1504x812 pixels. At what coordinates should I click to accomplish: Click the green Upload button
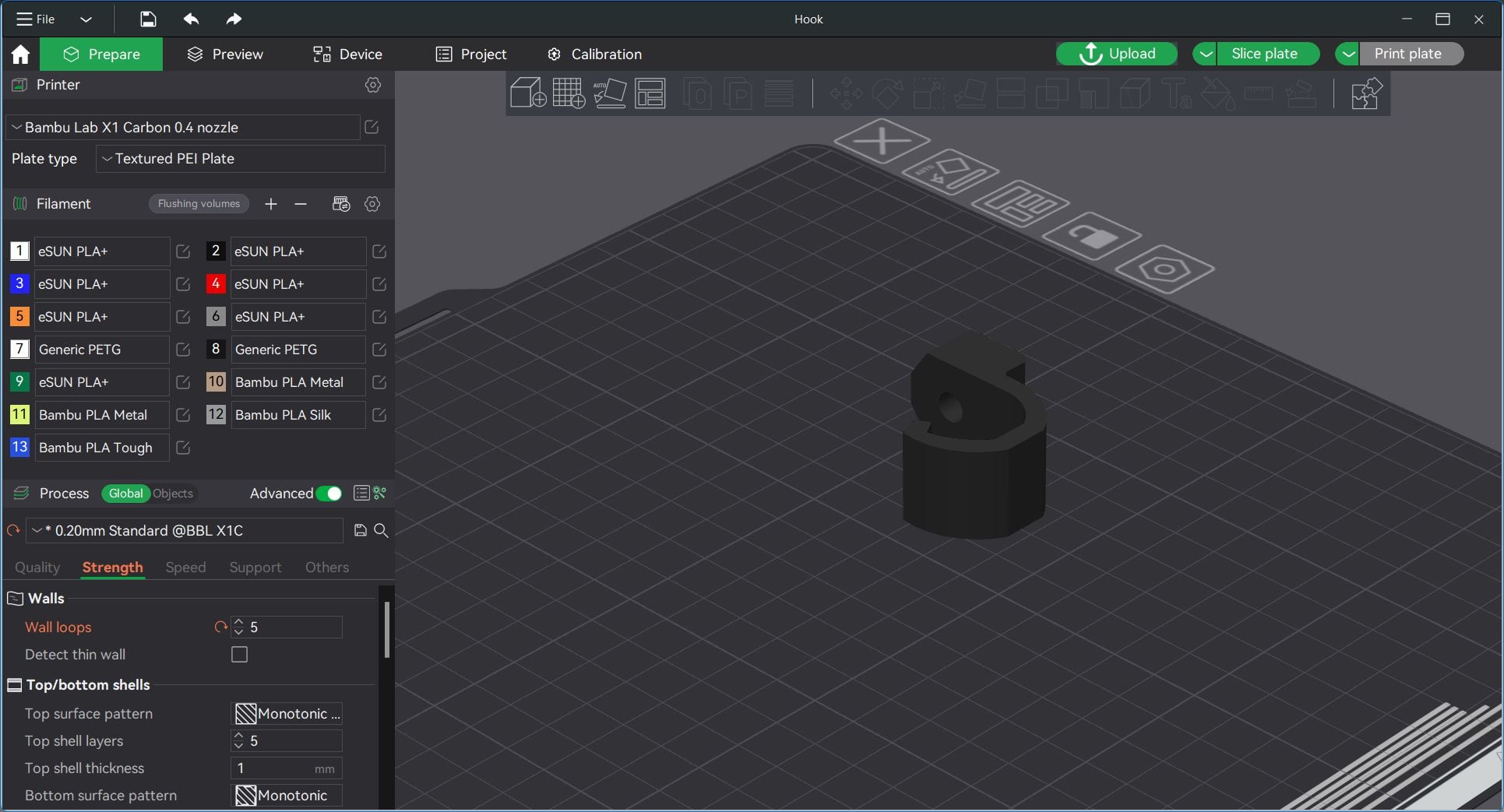pos(1116,54)
